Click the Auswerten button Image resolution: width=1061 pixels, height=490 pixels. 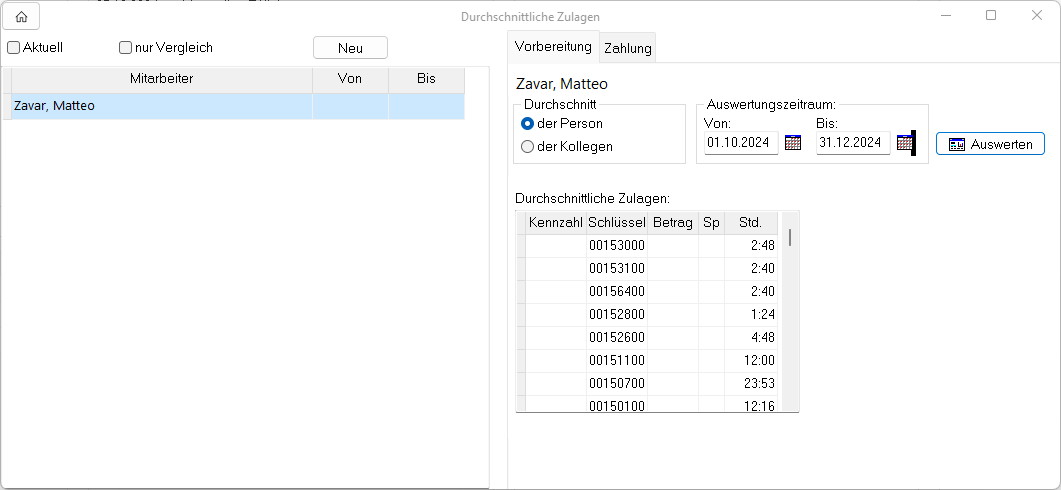(990, 144)
